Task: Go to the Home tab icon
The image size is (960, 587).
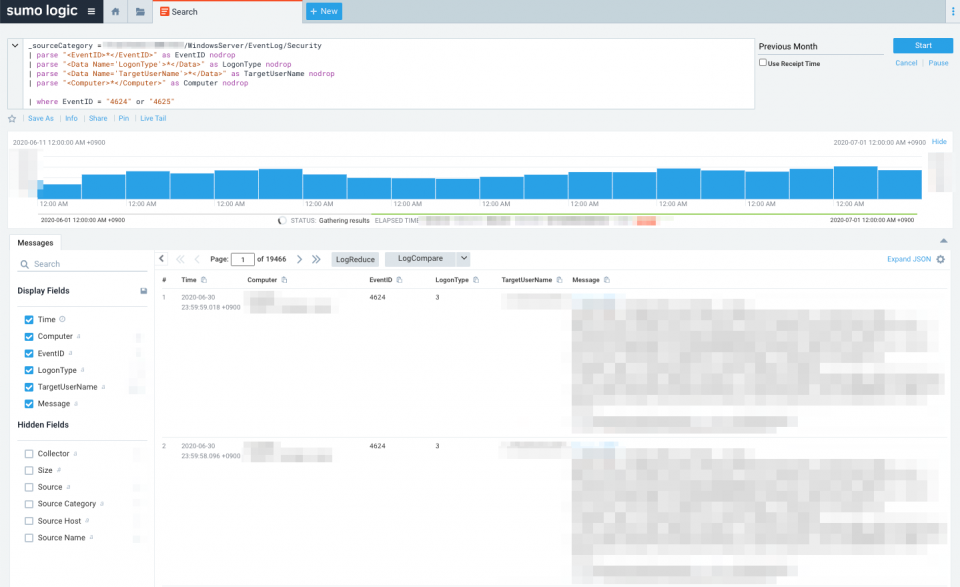Action: point(115,11)
